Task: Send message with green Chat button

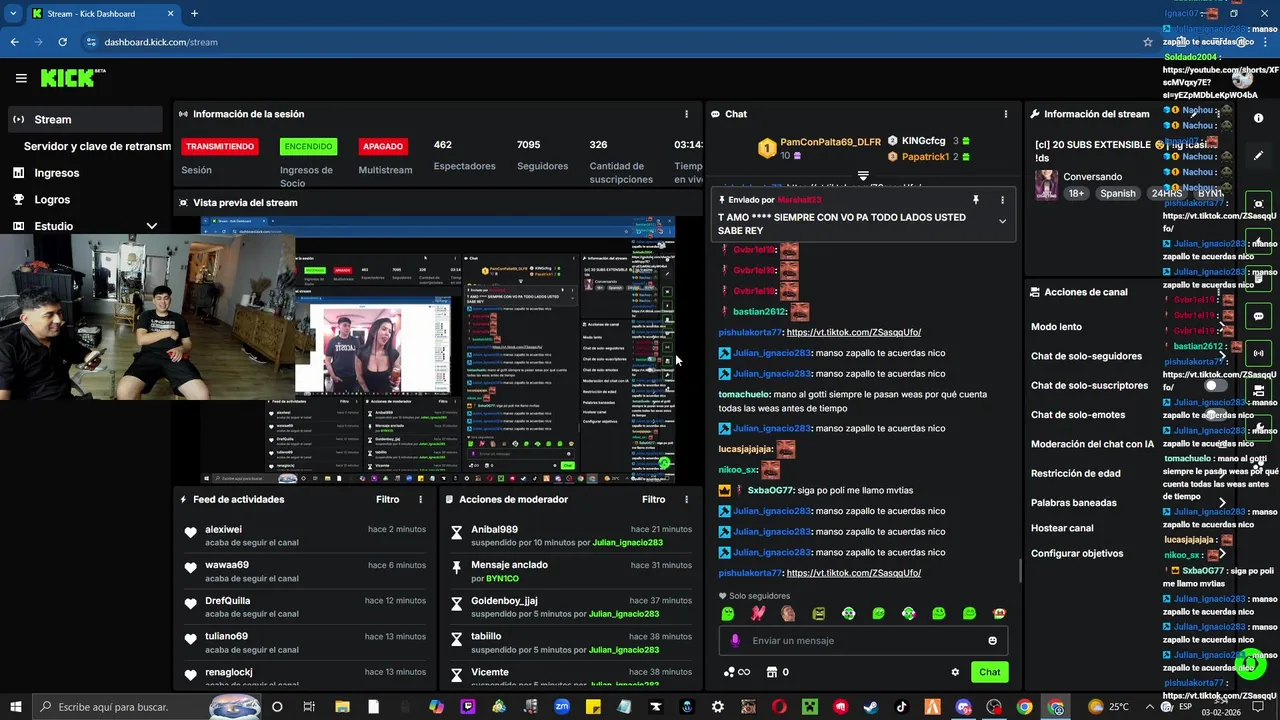Action: coord(989,672)
